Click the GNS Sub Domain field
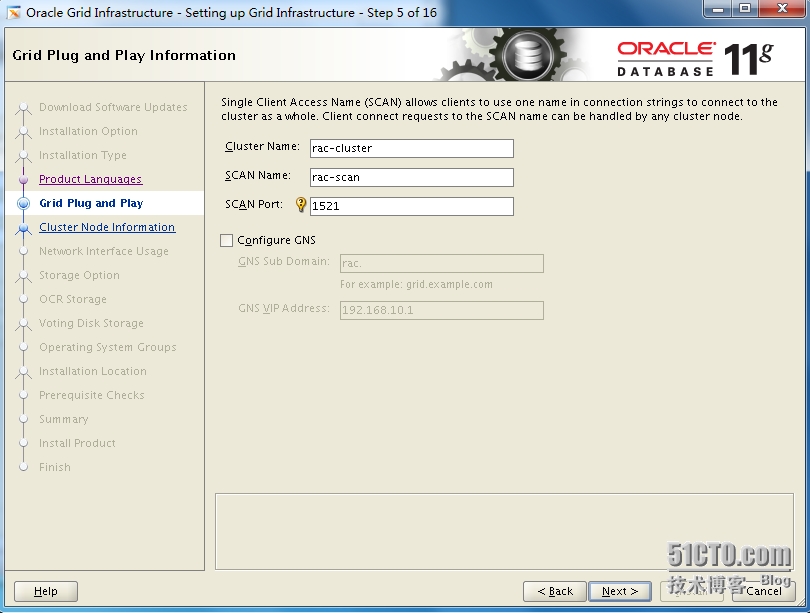 [x=442, y=263]
